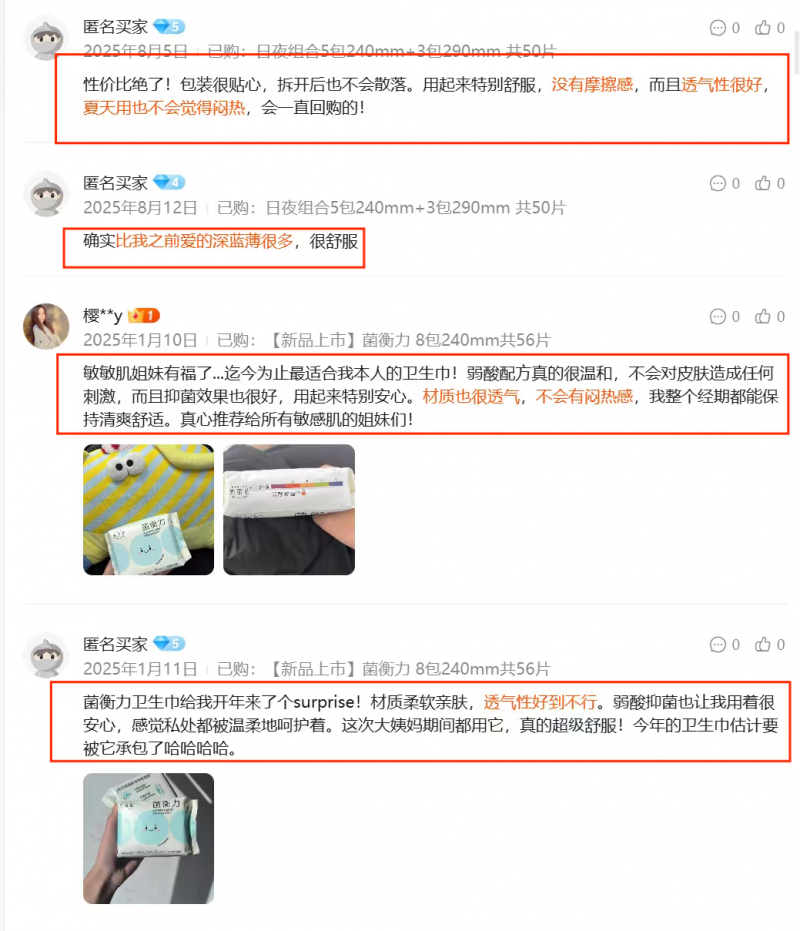Click 樱**y's orange level 1 badge
Screen dimensions: 800x931
[144, 315]
